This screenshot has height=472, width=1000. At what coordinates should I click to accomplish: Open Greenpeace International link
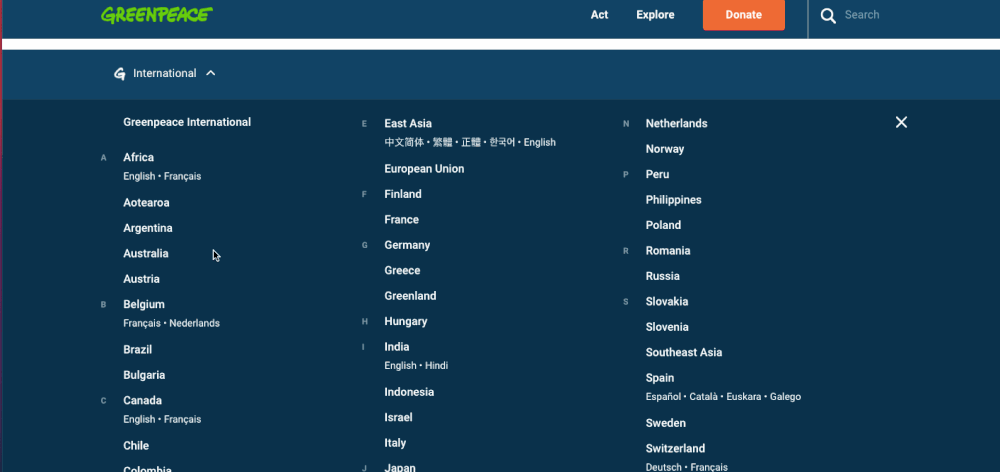(187, 122)
